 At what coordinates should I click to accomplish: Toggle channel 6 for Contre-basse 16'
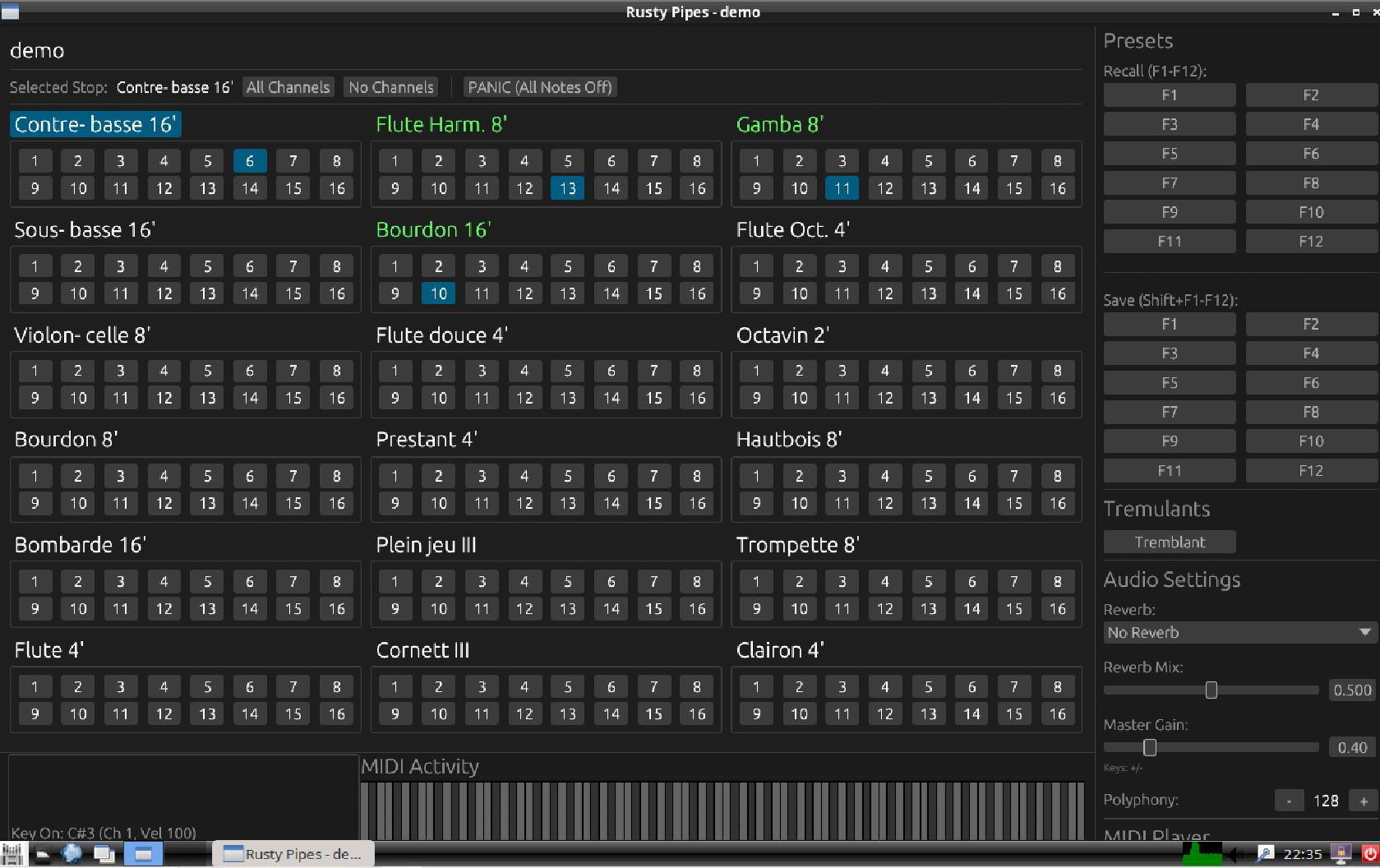coord(250,161)
